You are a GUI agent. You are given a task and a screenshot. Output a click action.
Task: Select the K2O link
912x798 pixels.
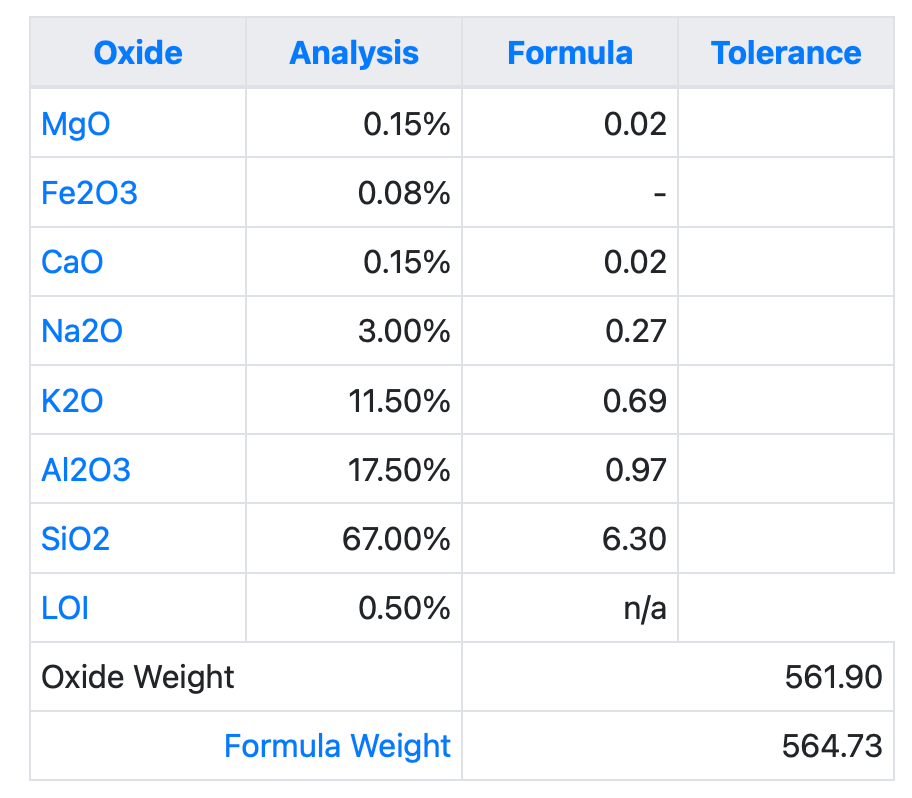(x=72, y=400)
